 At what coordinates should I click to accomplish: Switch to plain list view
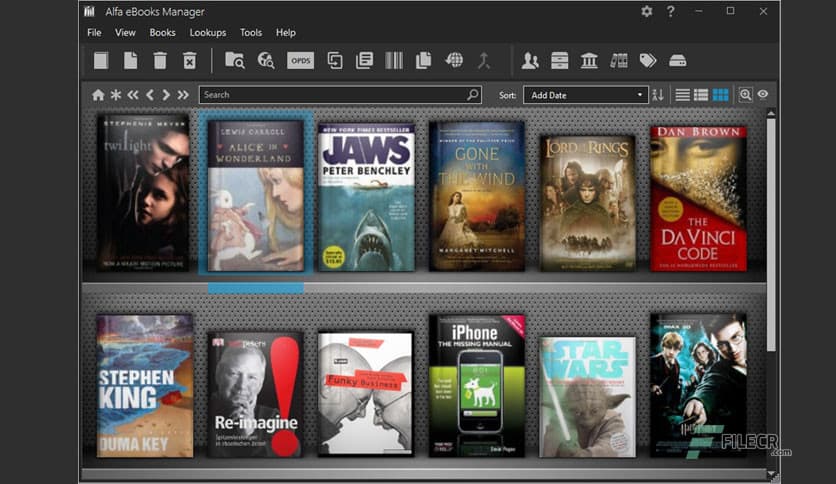[x=682, y=95]
